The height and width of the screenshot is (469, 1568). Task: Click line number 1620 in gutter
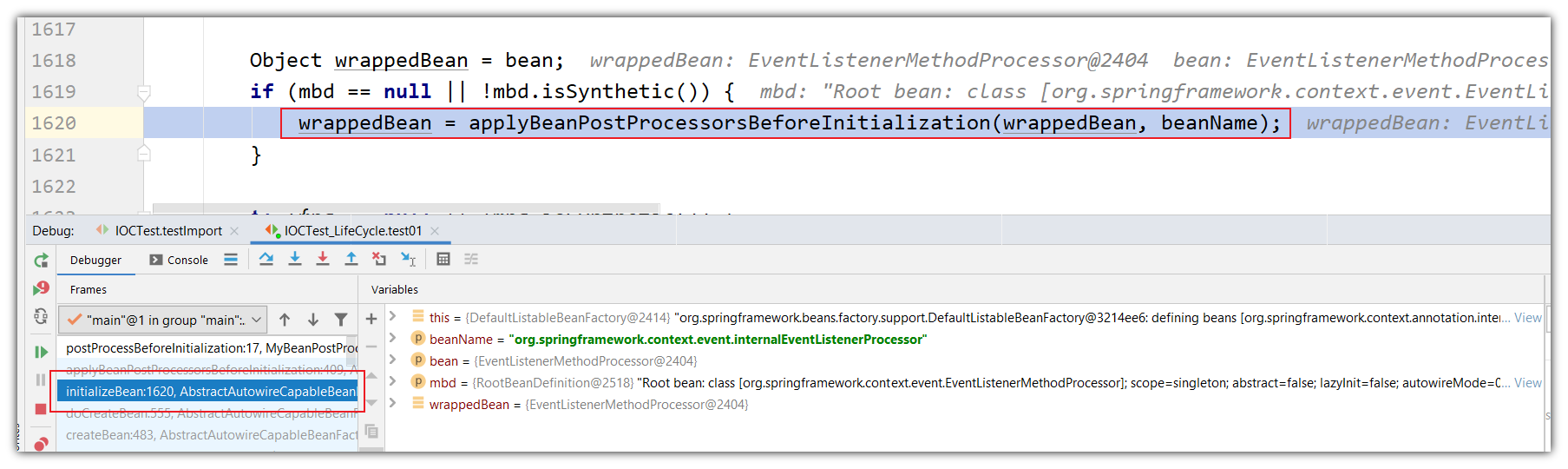[54, 123]
